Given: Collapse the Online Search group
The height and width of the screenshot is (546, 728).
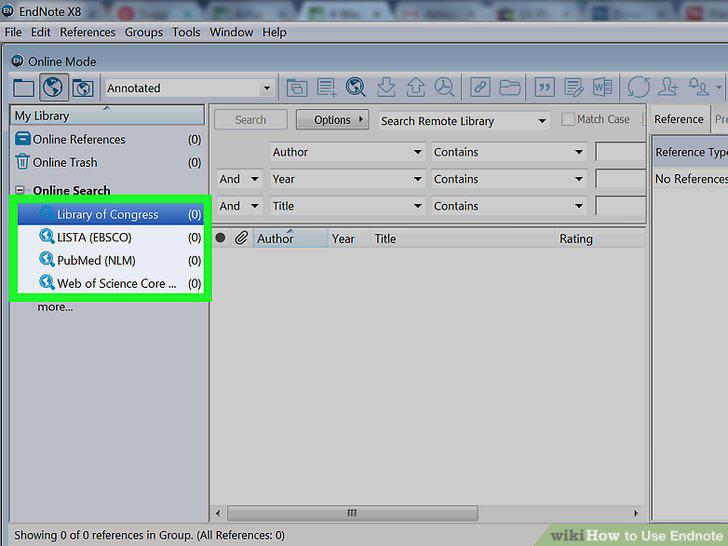Looking at the screenshot, I should coord(20,190).
